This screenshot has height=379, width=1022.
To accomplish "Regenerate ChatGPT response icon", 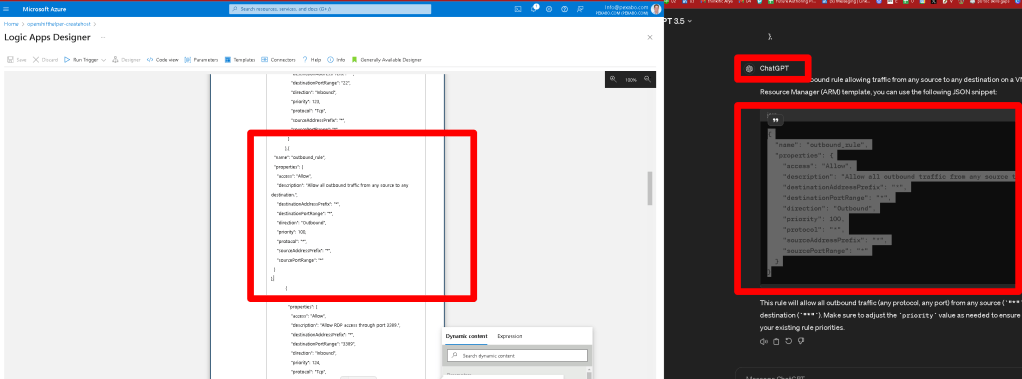I will tap(789, 341).
